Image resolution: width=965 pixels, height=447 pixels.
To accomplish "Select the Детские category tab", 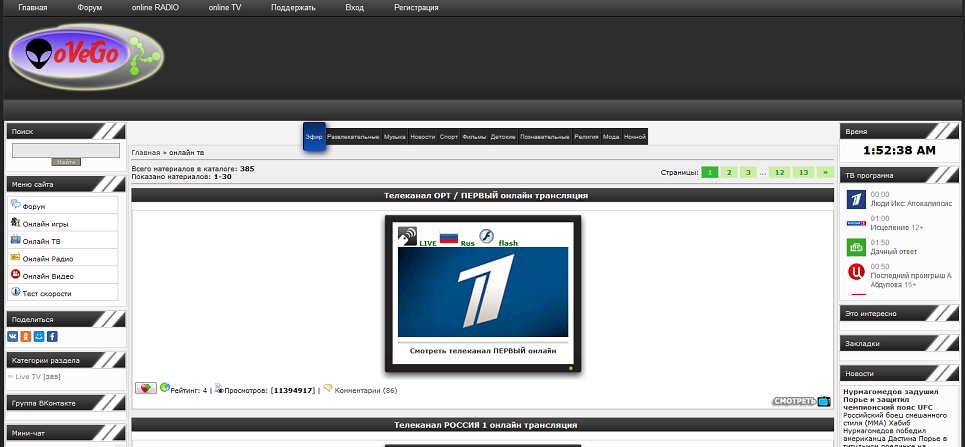I will pyautogui.click(x=503, y=137).
